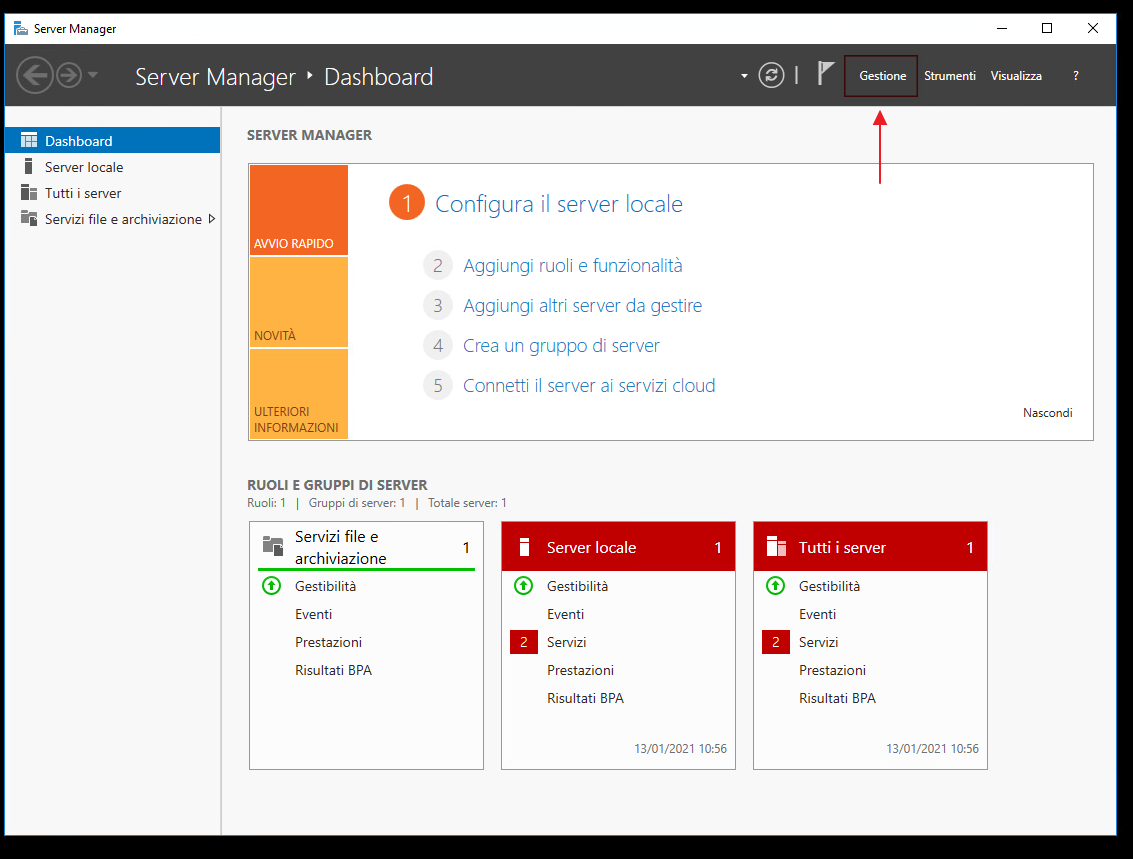Click Tutti i server sidebar icon
The height and width of the screenshot is (859, 1133).
pos(29,193)
